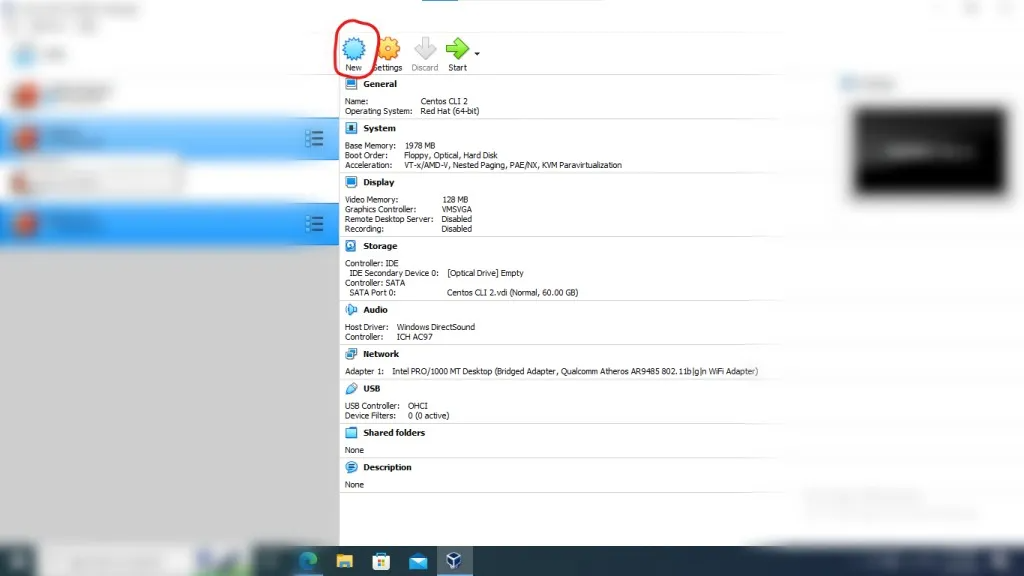The image size is (1024, 576).
Task: Select the audio controller value "ICH AC97"
Action: [x=414, y=337]
